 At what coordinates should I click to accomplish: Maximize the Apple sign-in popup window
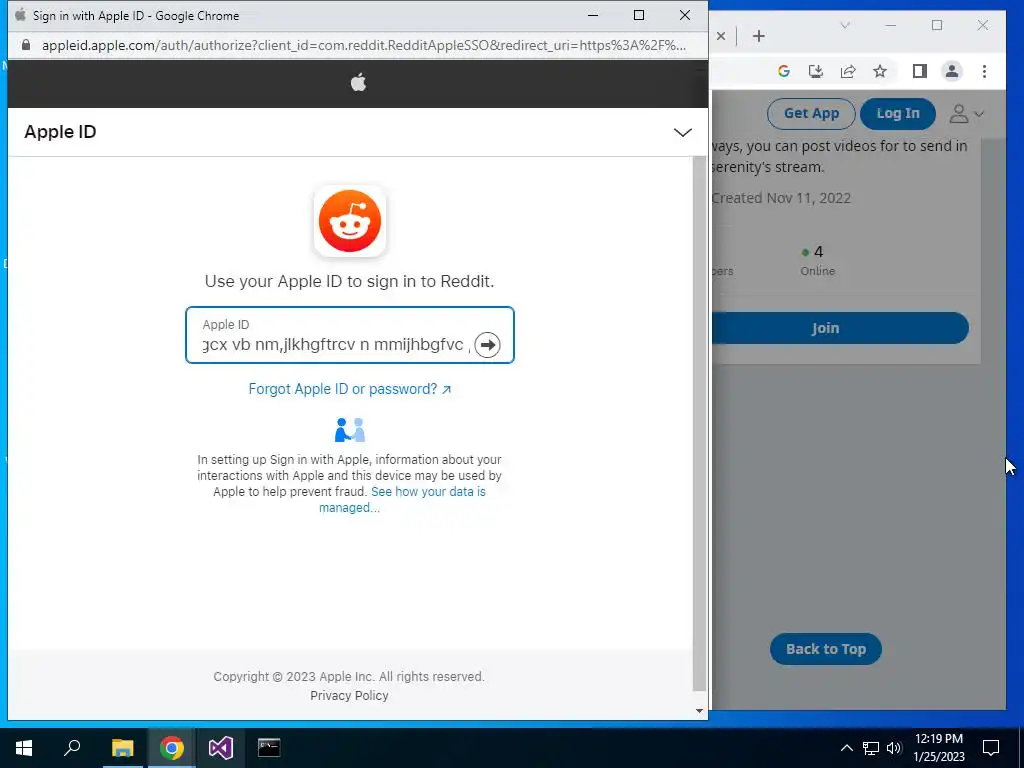pos(639,15)
